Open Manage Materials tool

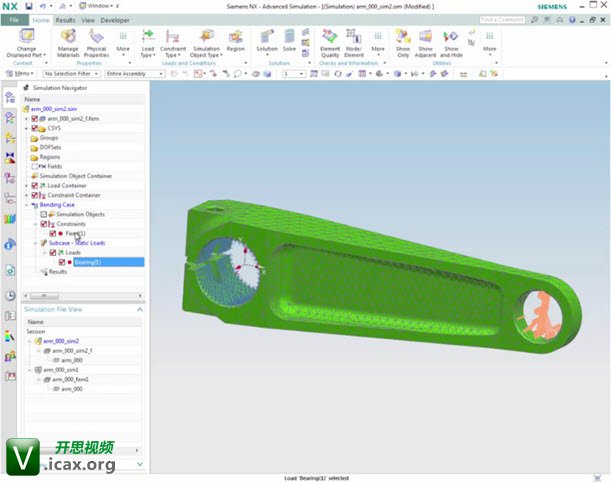click(68, 43)
